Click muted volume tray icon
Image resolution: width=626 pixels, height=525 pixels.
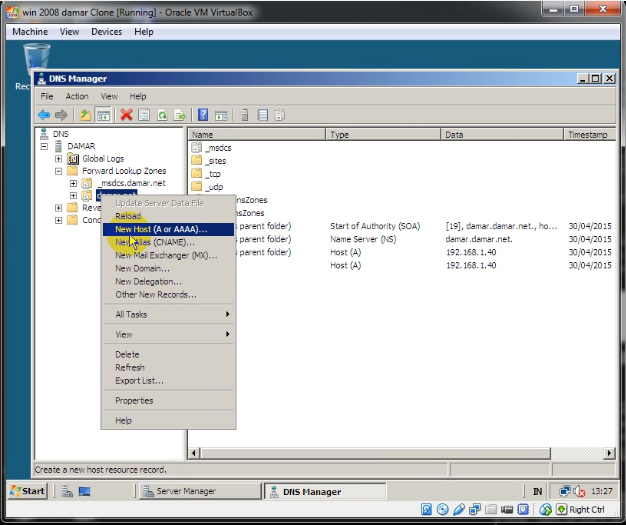[579, 491]
